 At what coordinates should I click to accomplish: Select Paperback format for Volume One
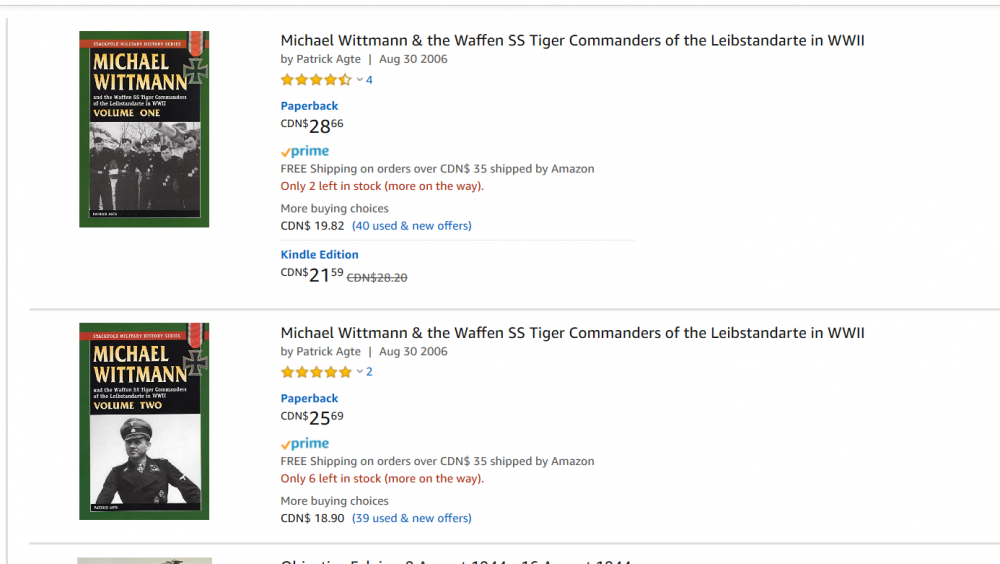(309, 106)
